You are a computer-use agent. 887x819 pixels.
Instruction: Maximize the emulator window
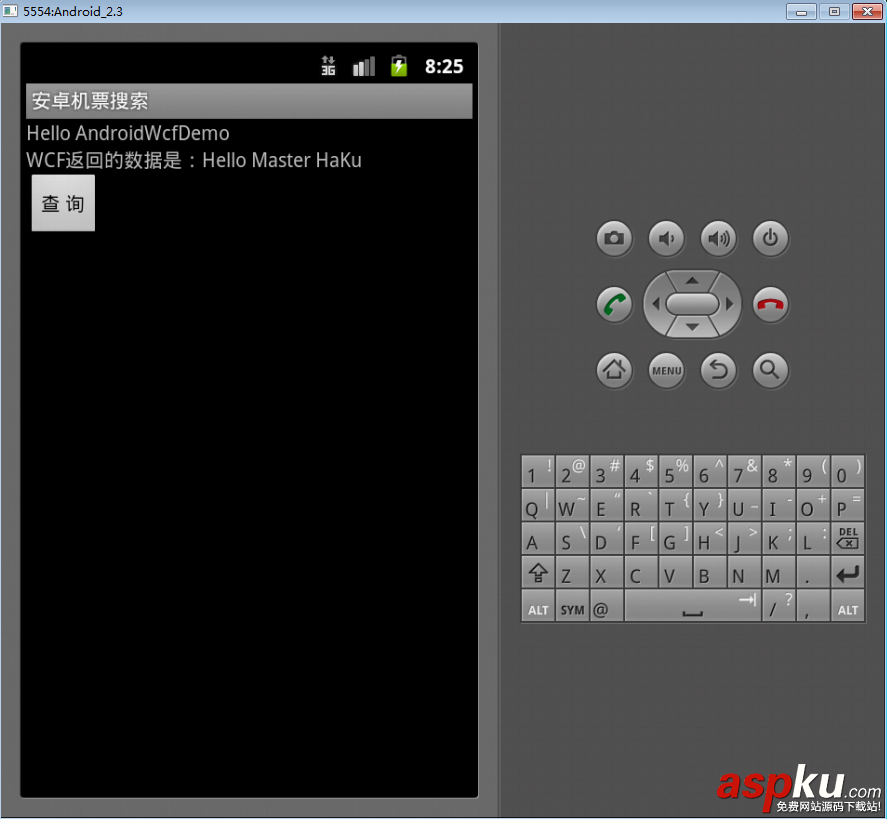coord(834,11)
